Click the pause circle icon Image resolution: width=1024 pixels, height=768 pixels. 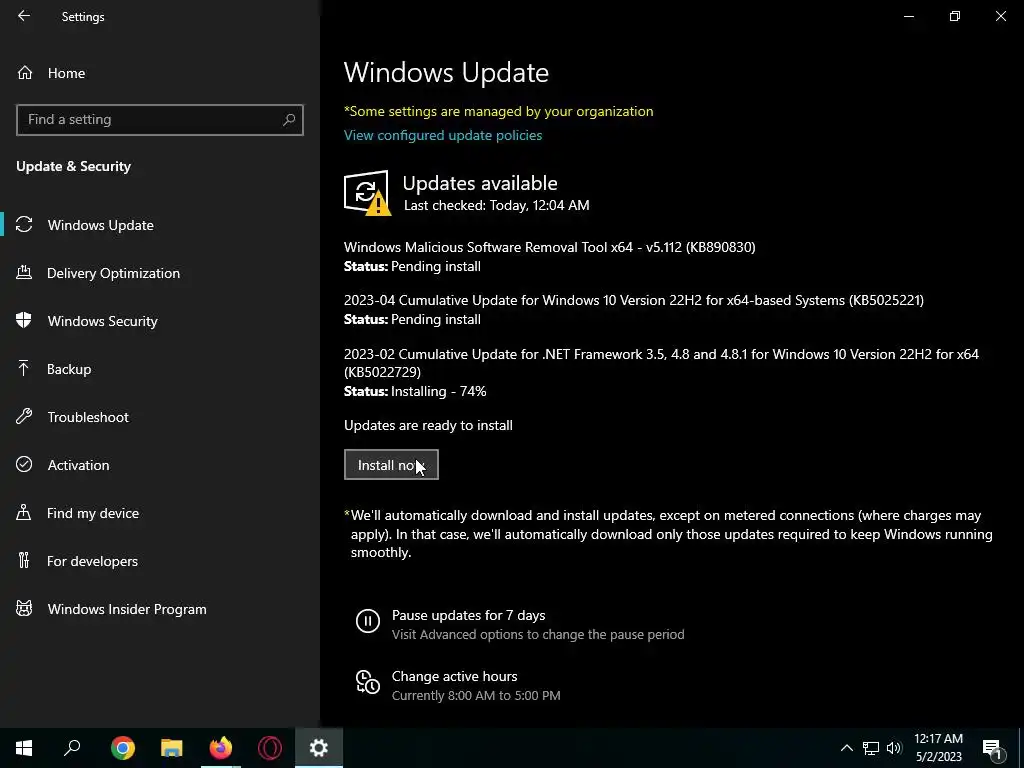[368, 620]
